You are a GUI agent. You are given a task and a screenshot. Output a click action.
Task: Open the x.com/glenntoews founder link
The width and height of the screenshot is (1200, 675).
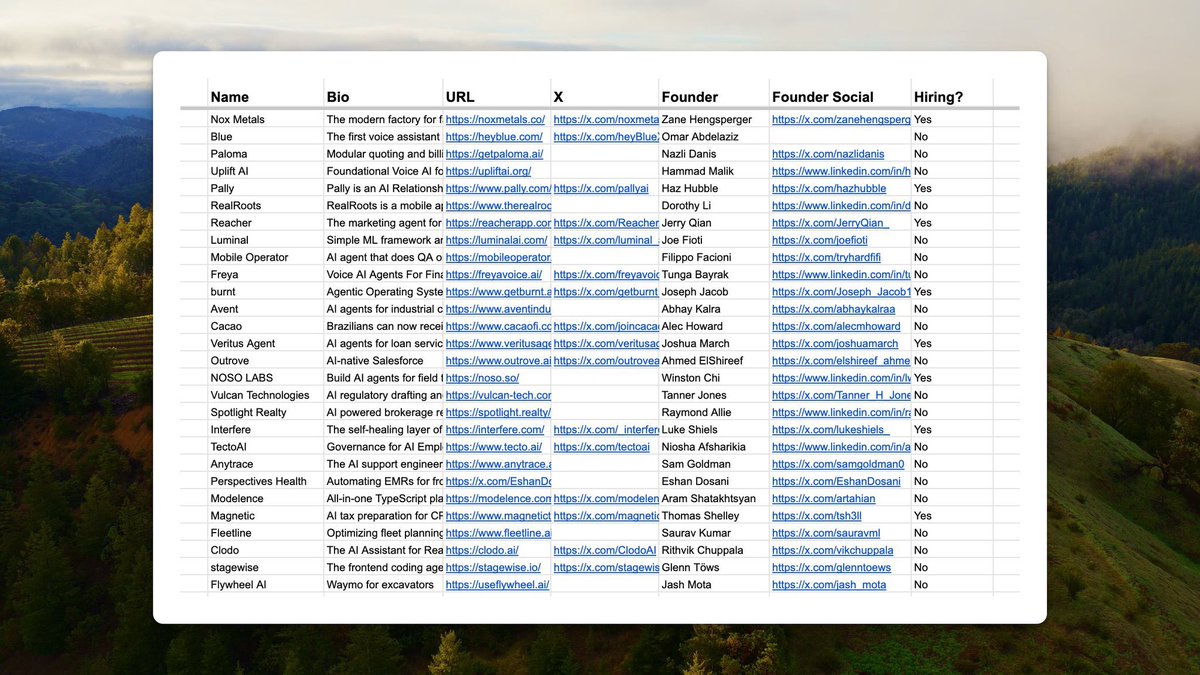[x=831, y=567]
